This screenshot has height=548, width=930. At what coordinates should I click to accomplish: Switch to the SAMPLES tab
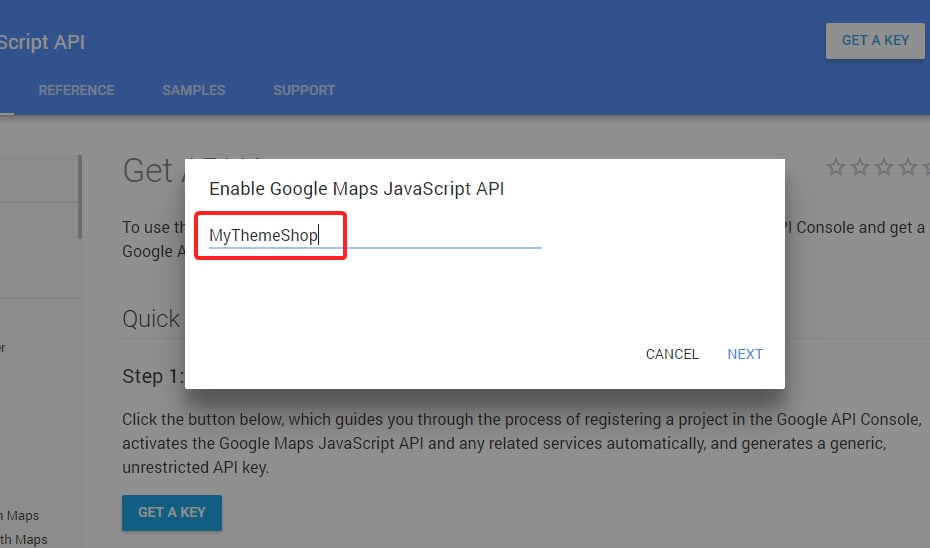(x=194, y=90)
